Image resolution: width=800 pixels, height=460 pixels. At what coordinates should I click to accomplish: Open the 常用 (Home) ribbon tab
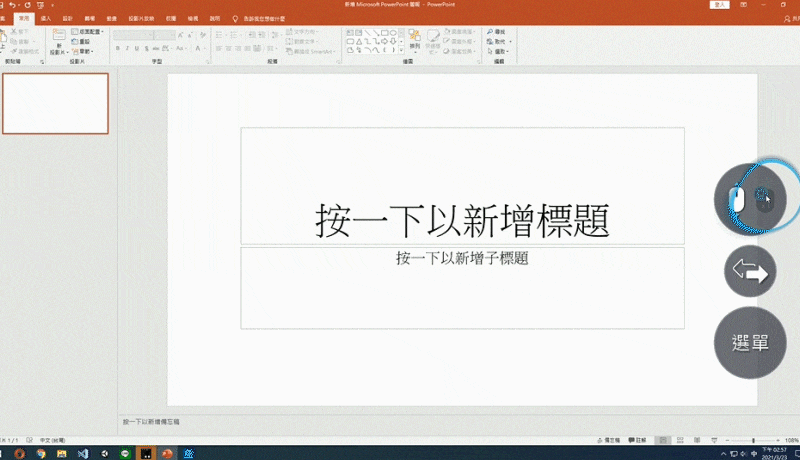pyautogui.click(x=24, y=18)
